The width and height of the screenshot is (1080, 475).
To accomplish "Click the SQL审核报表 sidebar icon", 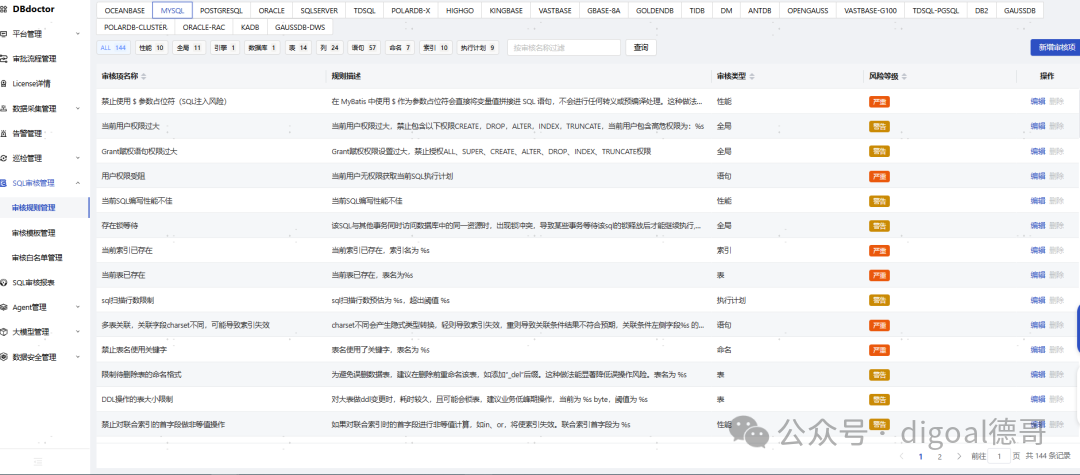I will (5, 282).
